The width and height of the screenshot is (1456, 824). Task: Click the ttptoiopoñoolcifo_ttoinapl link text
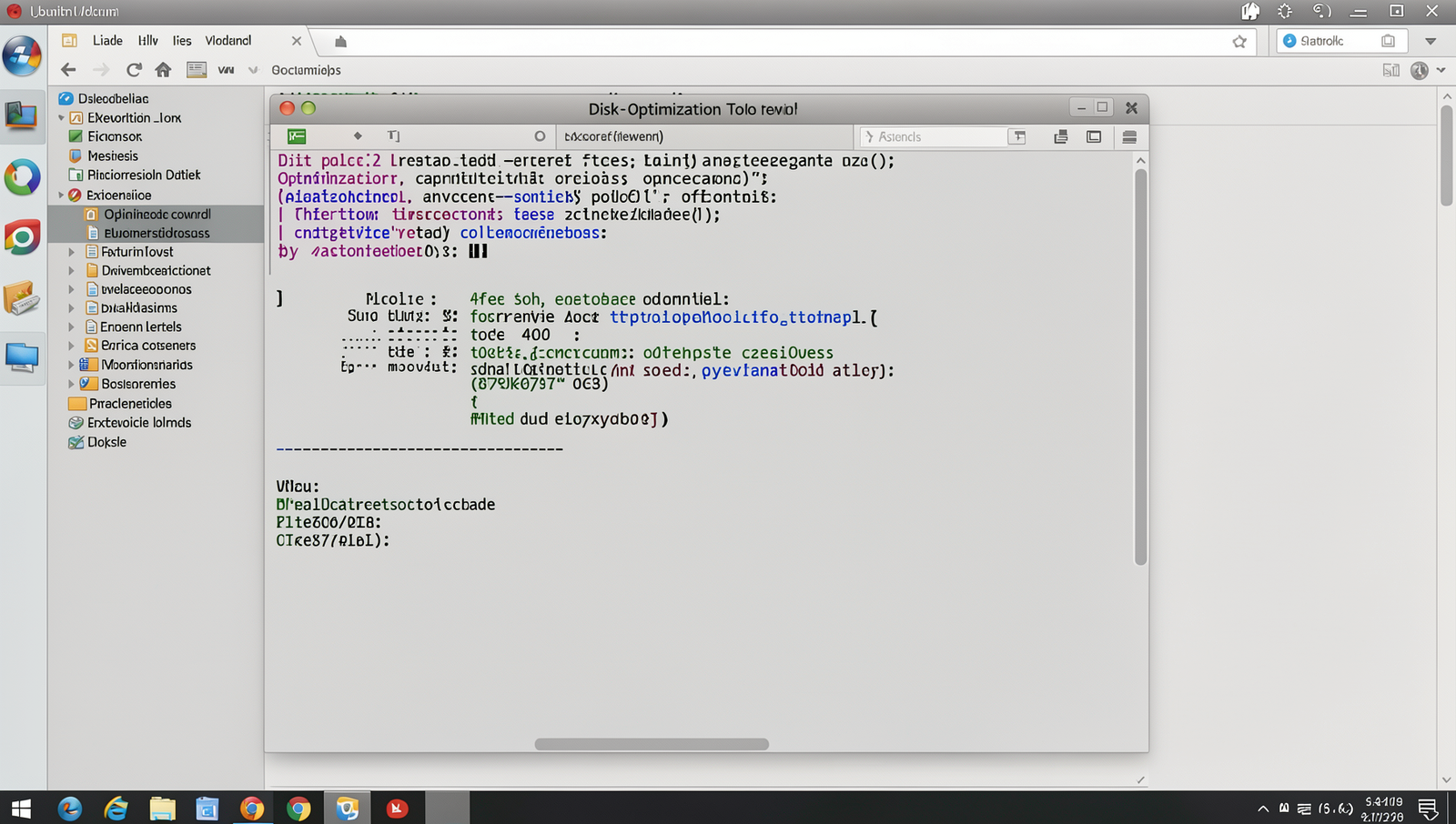coord(736,317)
